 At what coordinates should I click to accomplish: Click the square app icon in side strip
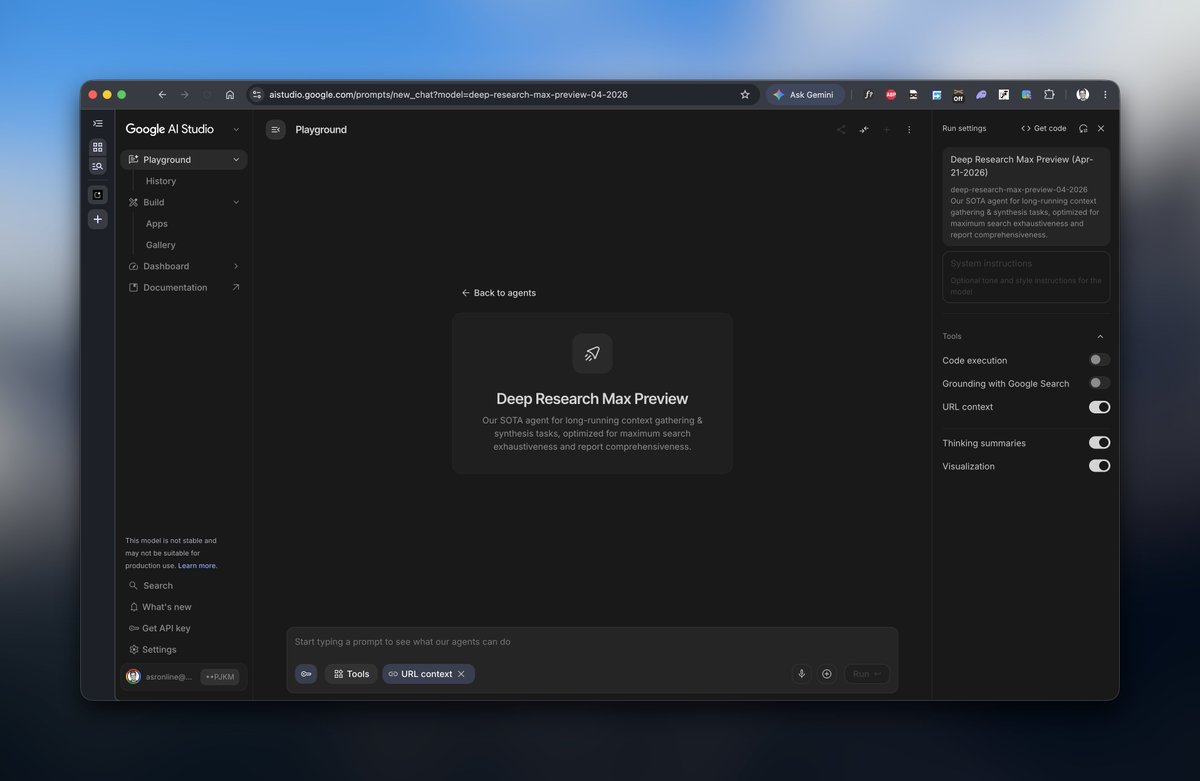tap(97, 194)
